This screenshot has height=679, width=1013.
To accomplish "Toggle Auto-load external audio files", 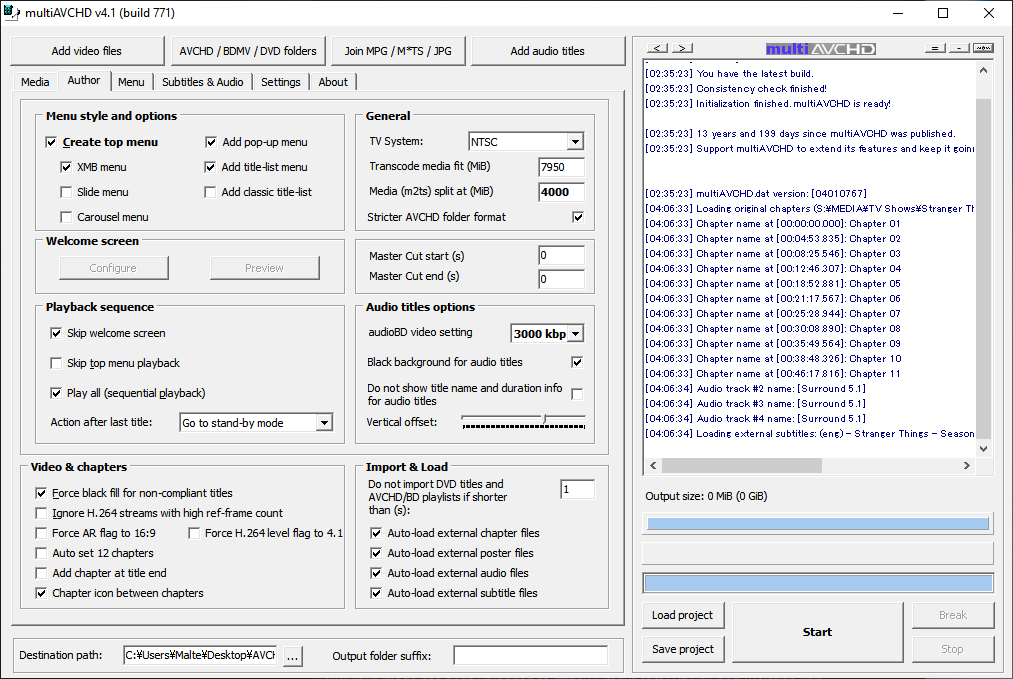I will [376, 574].
